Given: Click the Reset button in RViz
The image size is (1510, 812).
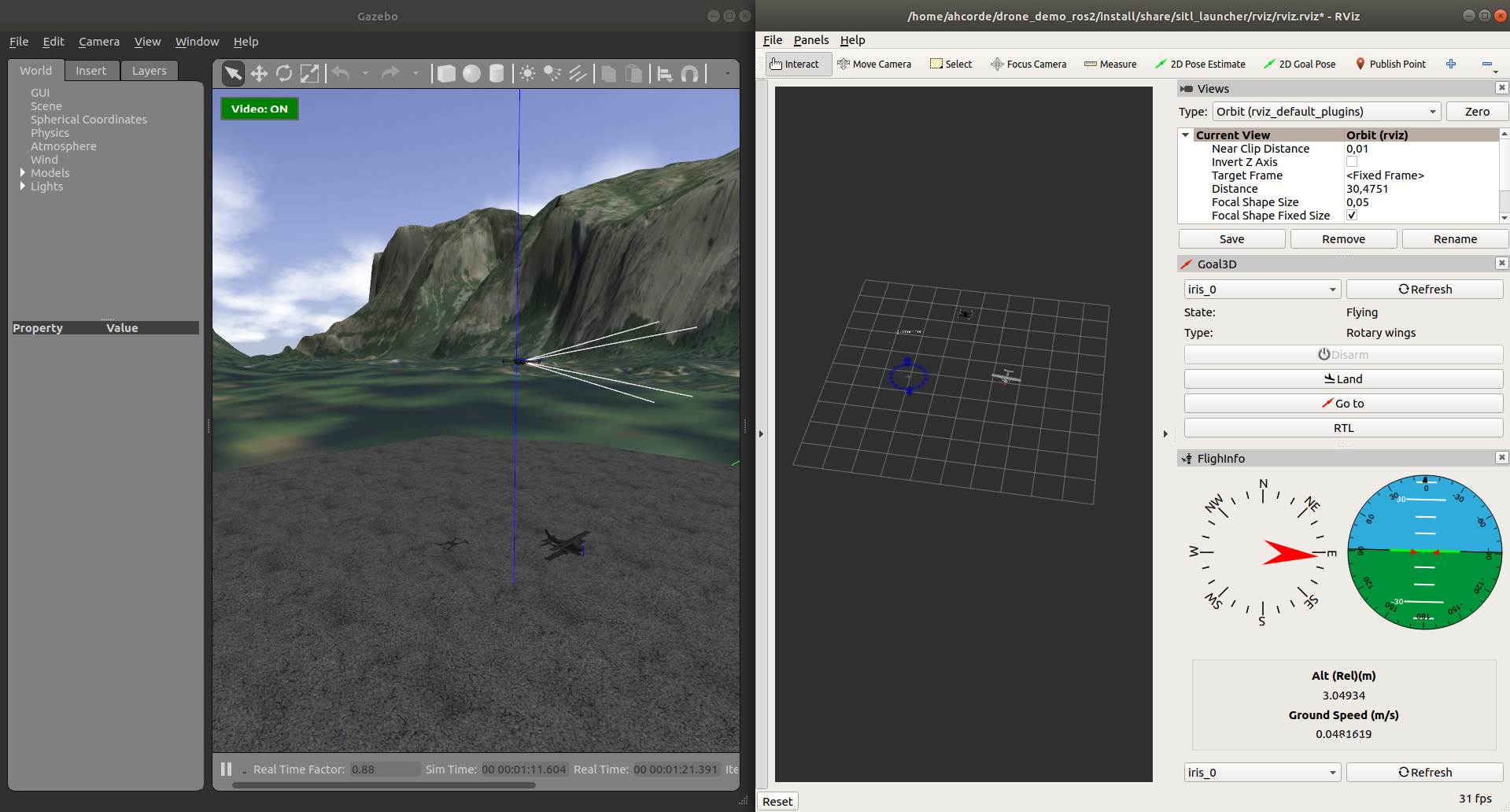Looking at the screenshot, I should [777, 801].
